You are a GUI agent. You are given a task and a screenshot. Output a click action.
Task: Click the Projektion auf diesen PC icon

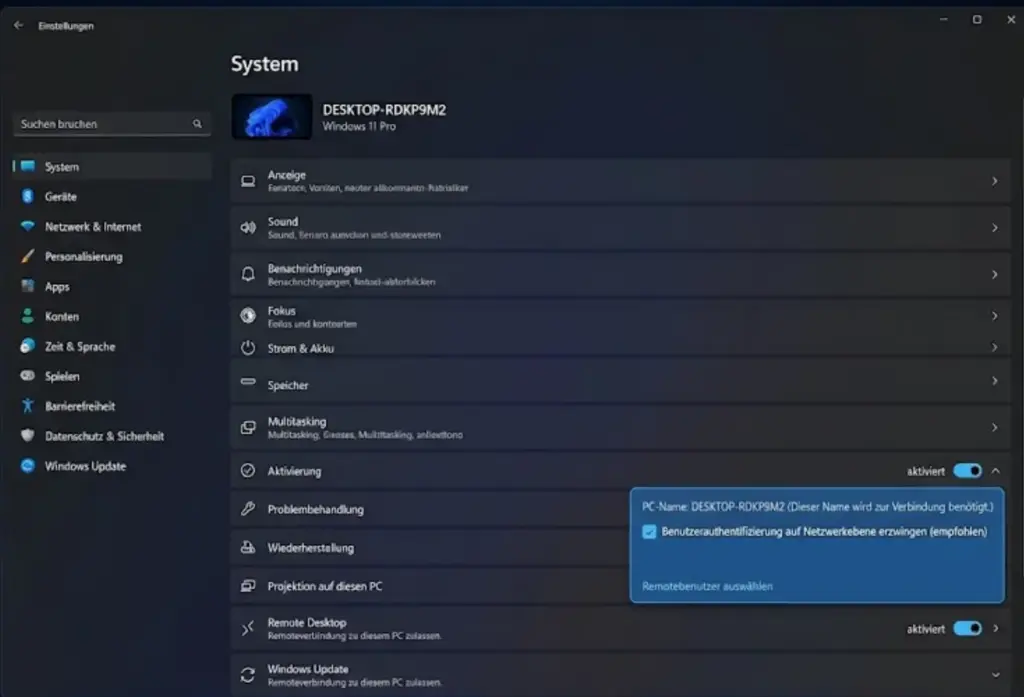248,585
